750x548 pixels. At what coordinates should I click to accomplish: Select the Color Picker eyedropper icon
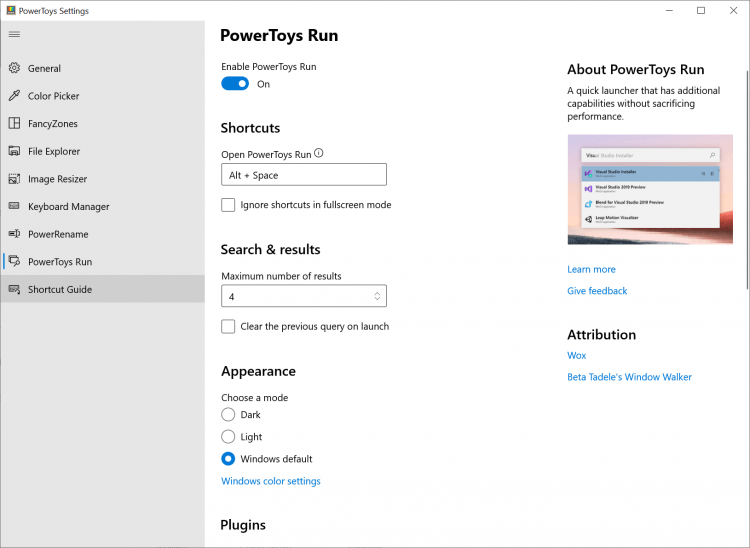coord(14,96)
